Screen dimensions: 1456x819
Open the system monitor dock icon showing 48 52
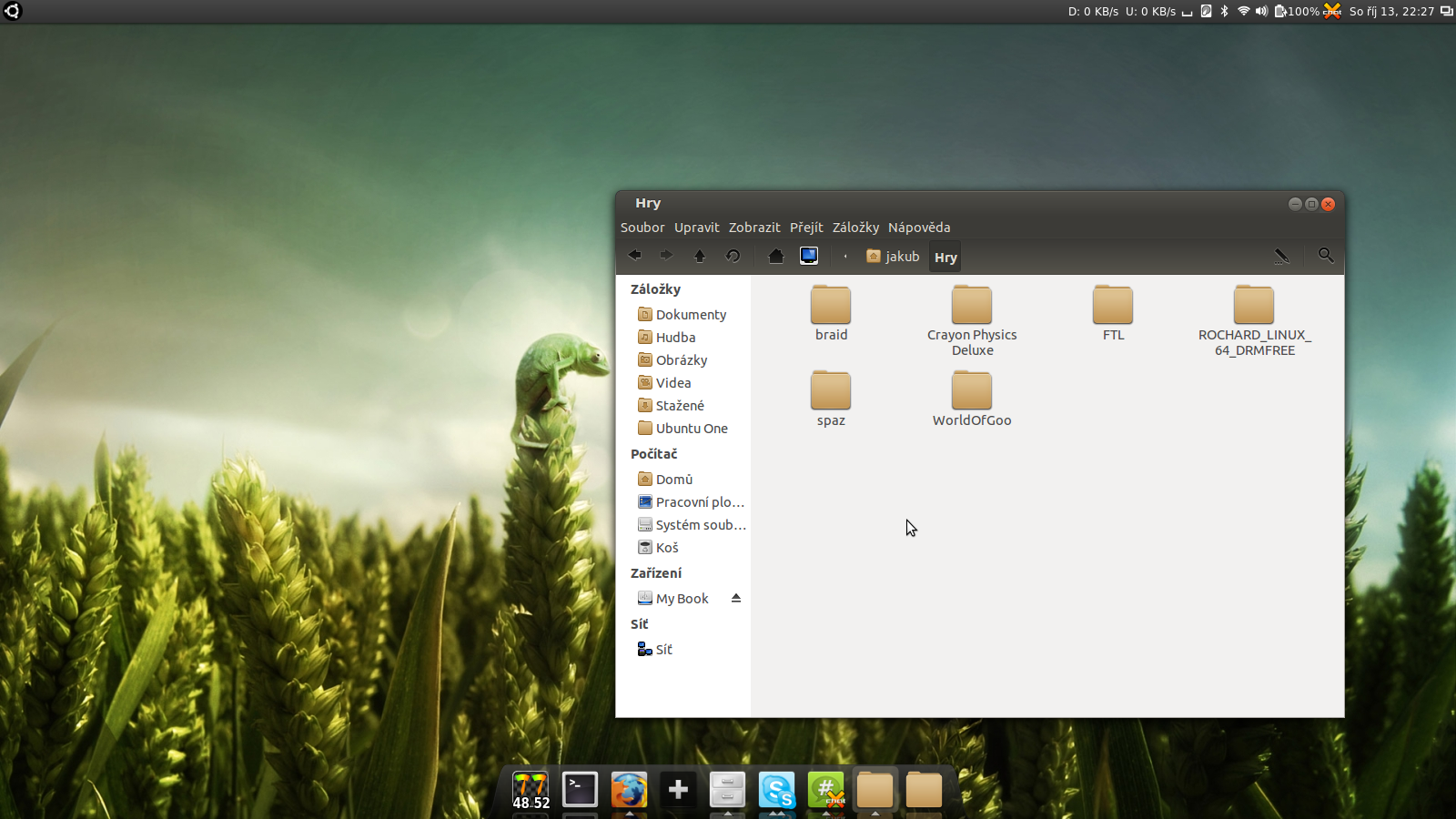coord(531,790)
